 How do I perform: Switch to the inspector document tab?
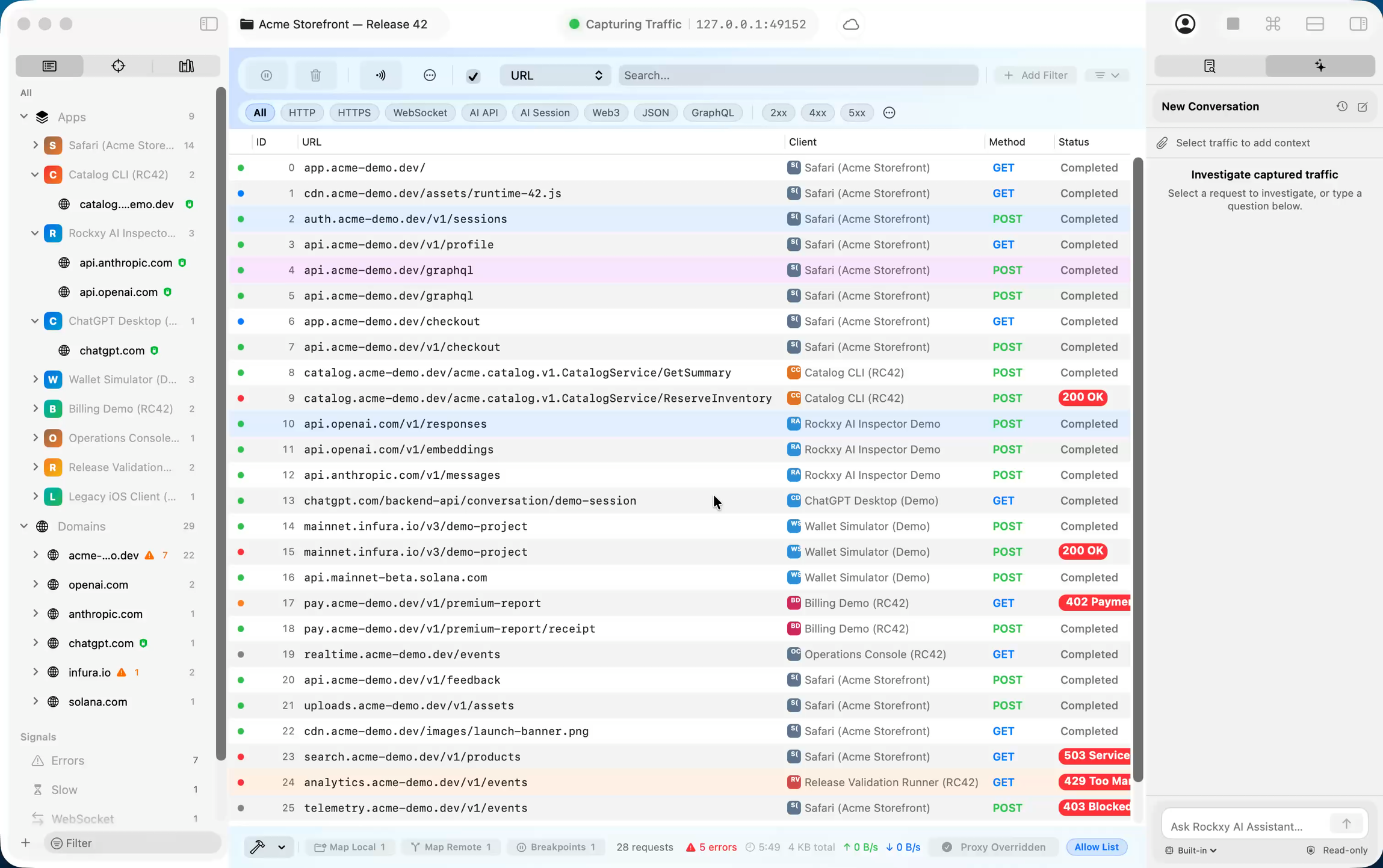tap(1210, 66)
